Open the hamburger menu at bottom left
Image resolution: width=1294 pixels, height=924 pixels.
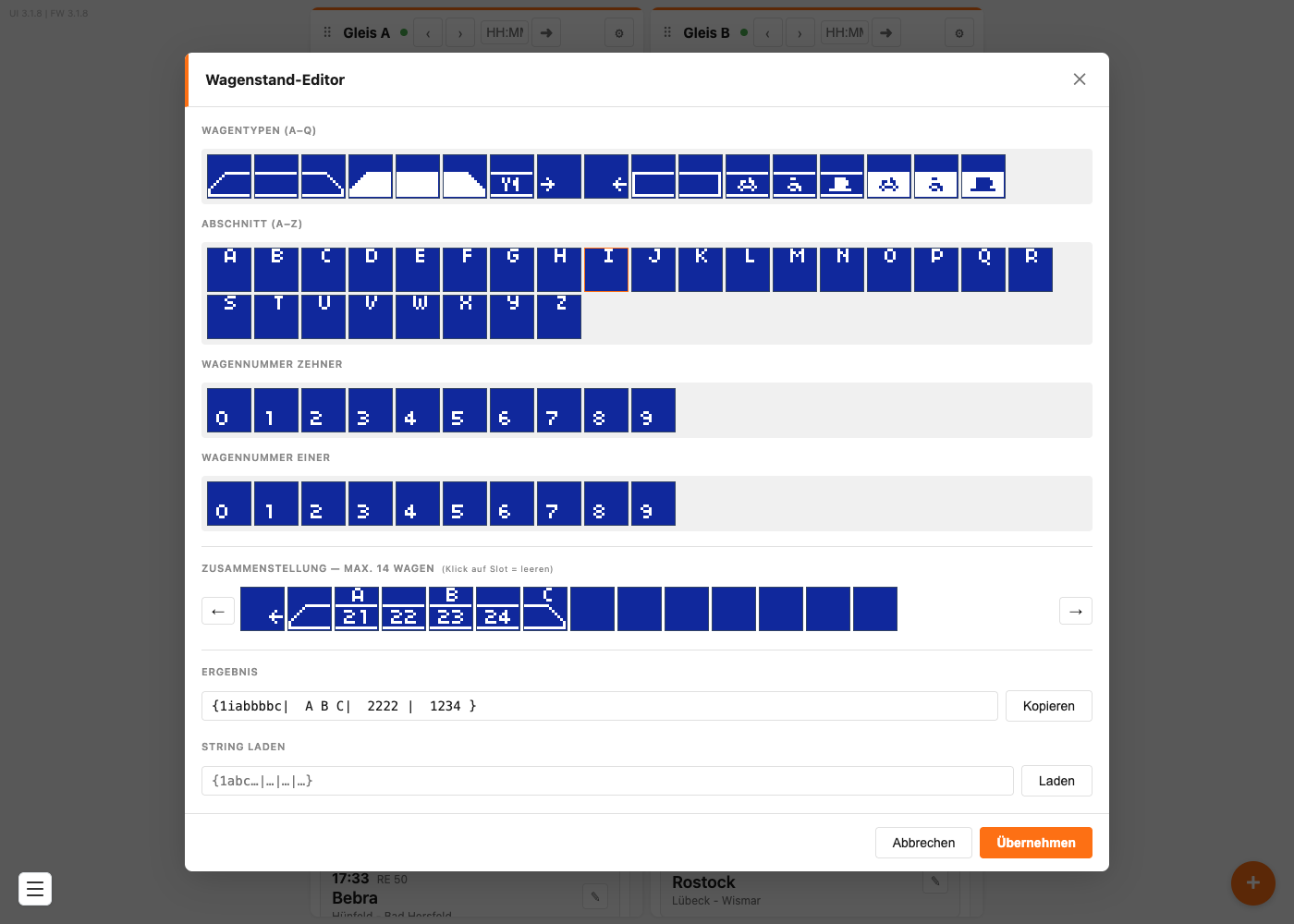click(x=35, y=889)
